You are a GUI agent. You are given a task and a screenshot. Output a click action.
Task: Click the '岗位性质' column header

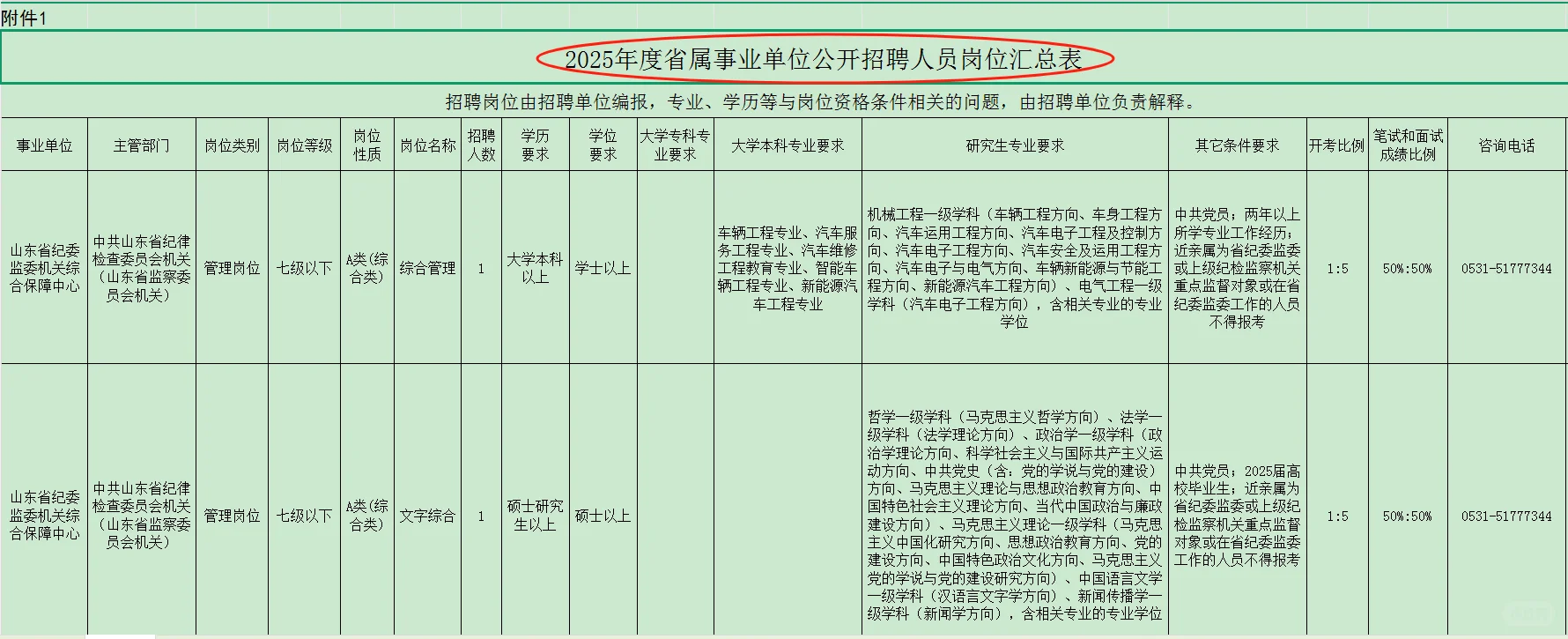(x=367, y=145)
